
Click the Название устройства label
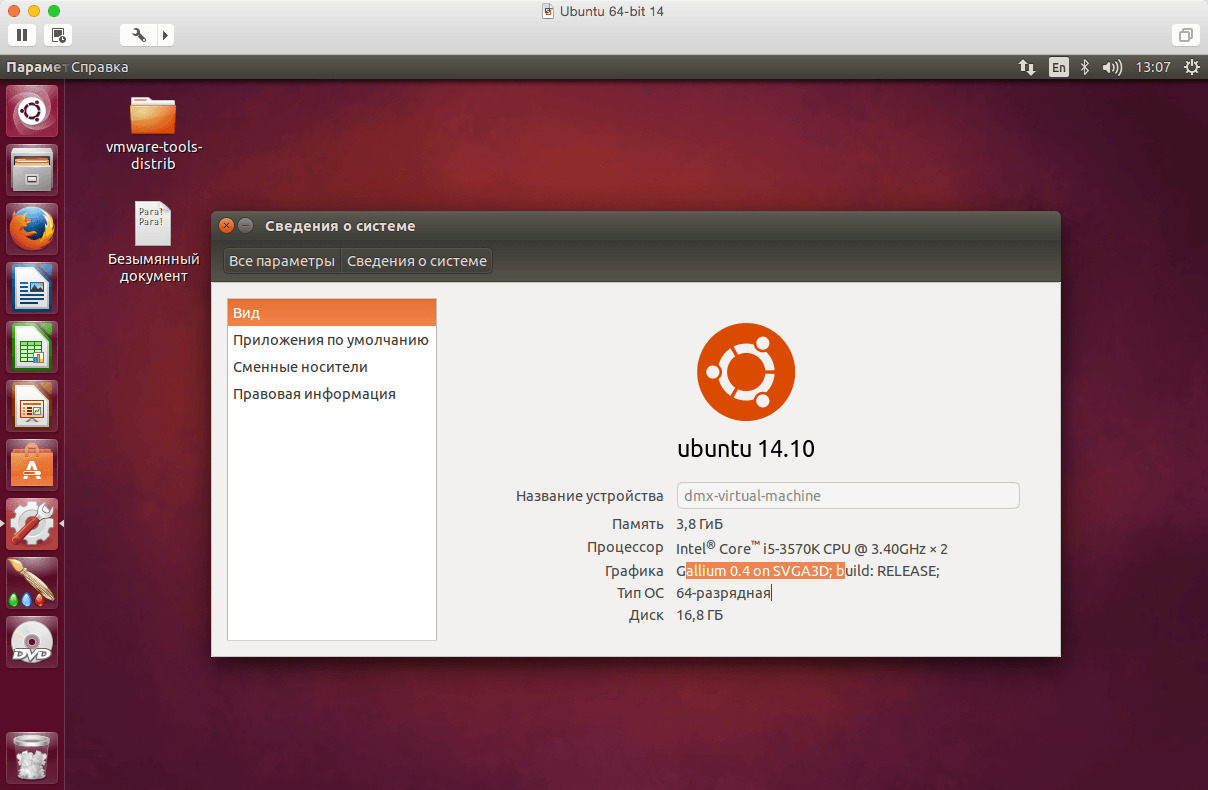[x=589, y=496]
